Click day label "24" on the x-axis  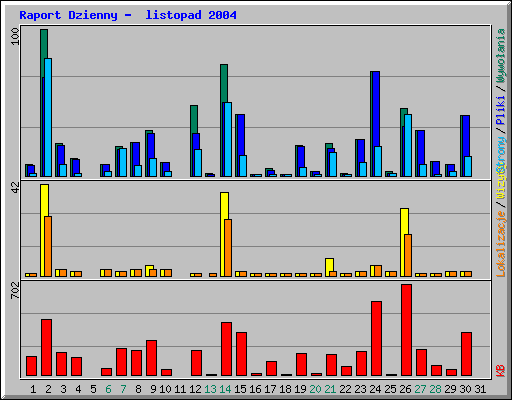click(x=375, y=389)
